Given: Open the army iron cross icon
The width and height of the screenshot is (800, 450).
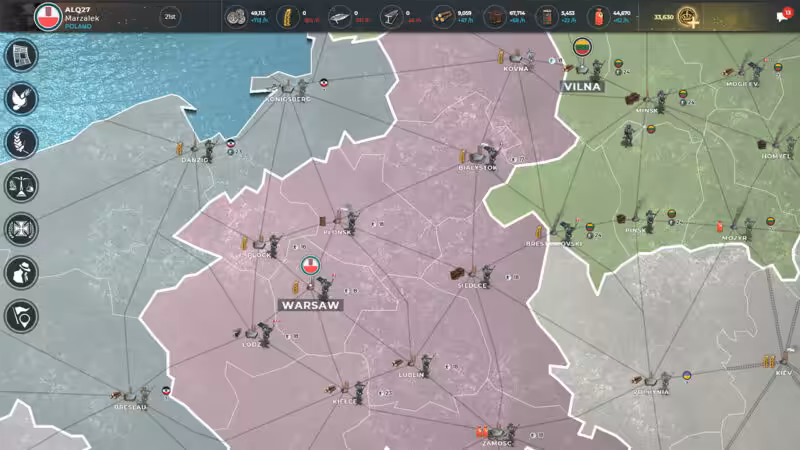Looking at the screenshot, I should coord(21,229).
